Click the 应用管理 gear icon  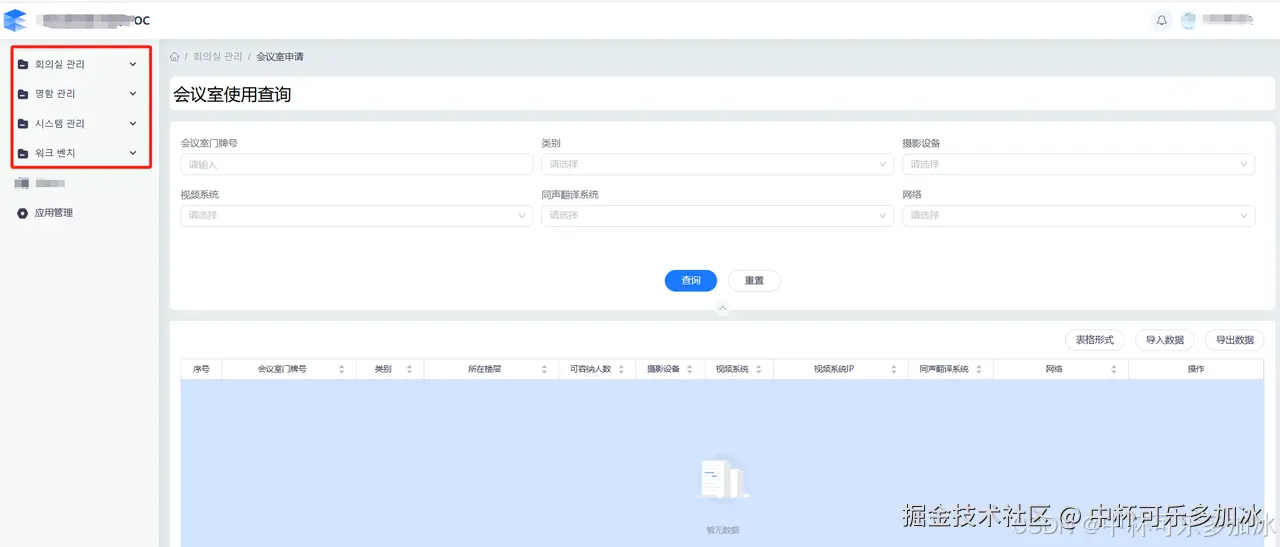point(23,213)
